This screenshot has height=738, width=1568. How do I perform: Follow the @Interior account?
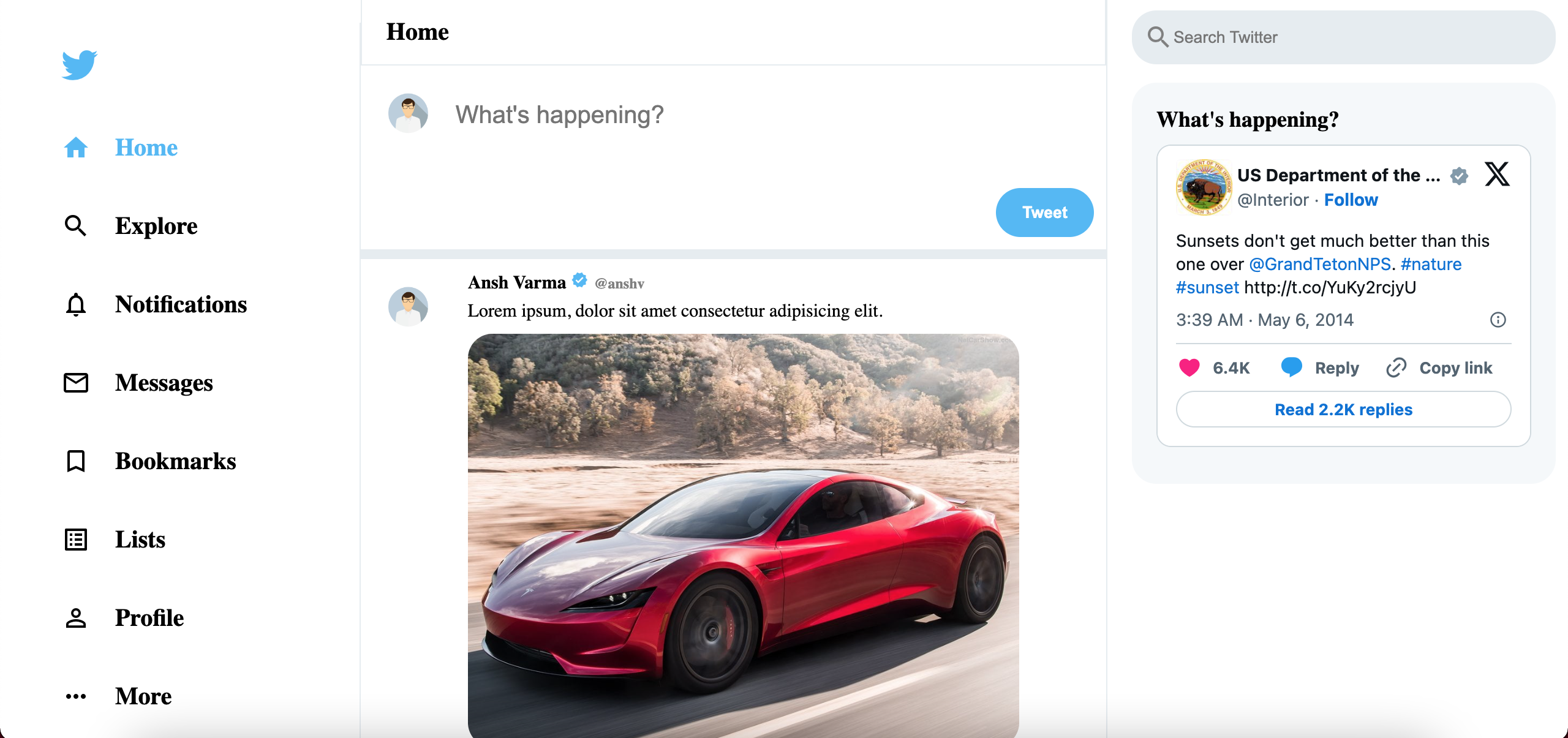pos(1351,200)
